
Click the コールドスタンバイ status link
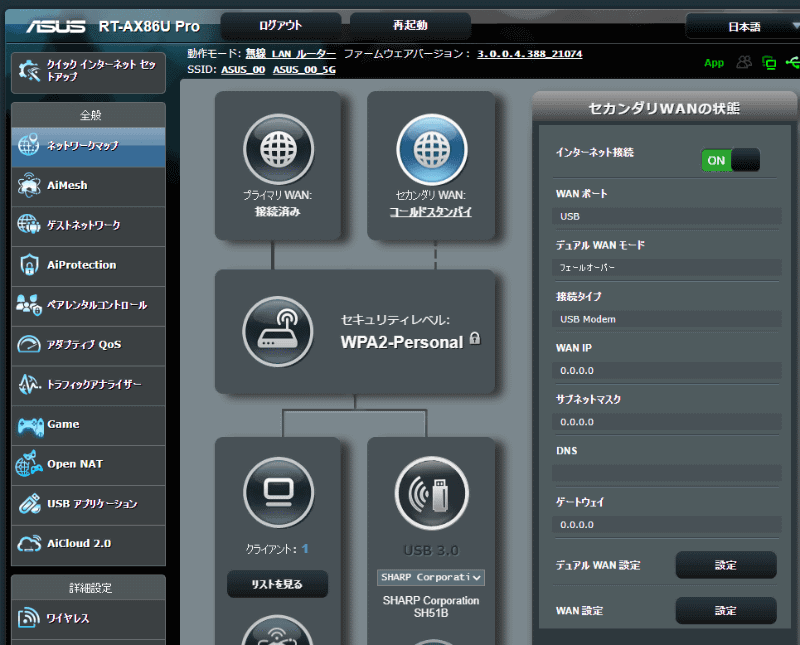pos(431,212)
